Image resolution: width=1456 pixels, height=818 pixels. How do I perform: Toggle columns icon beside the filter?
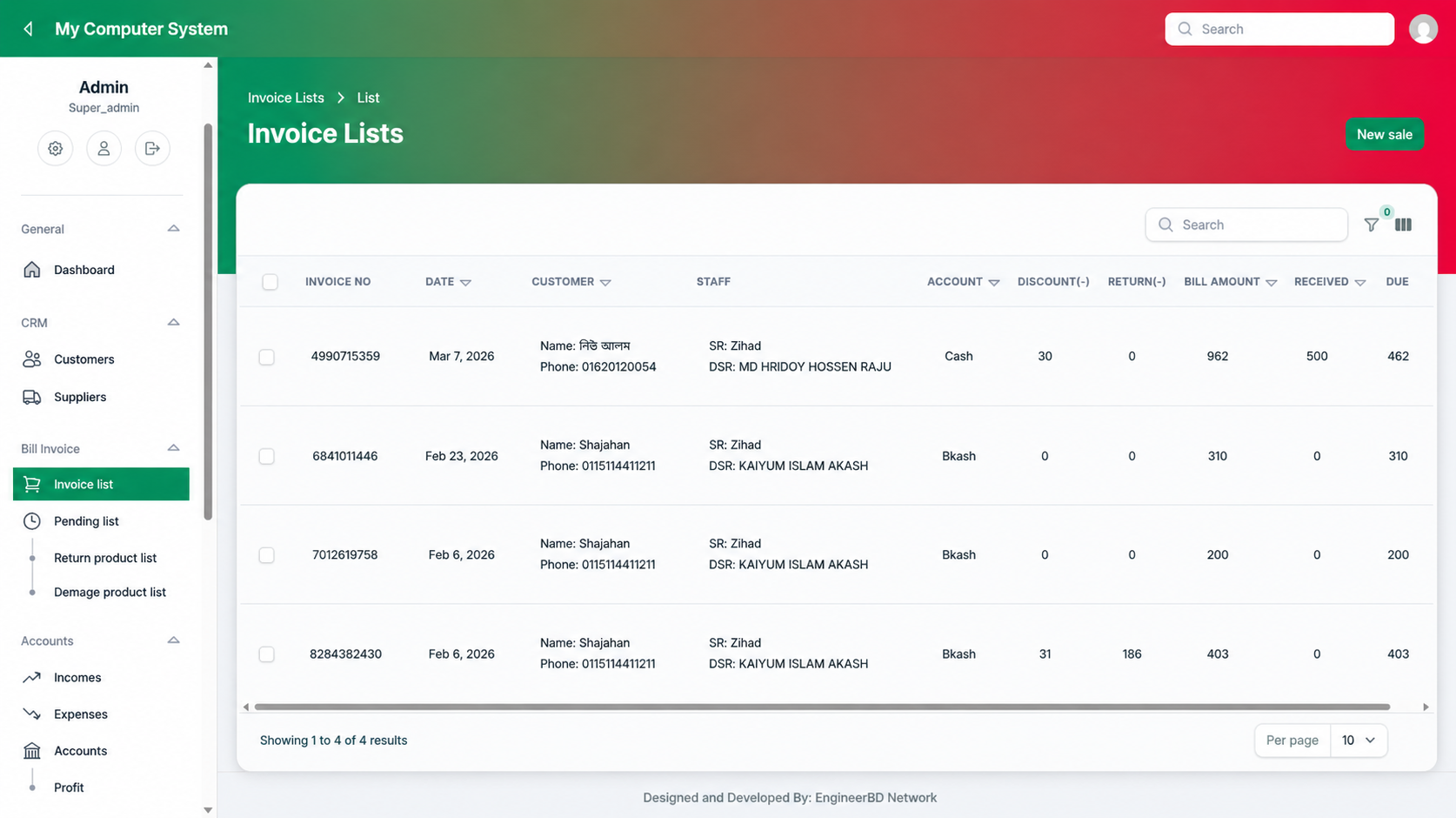click(x=1403, y=225)
